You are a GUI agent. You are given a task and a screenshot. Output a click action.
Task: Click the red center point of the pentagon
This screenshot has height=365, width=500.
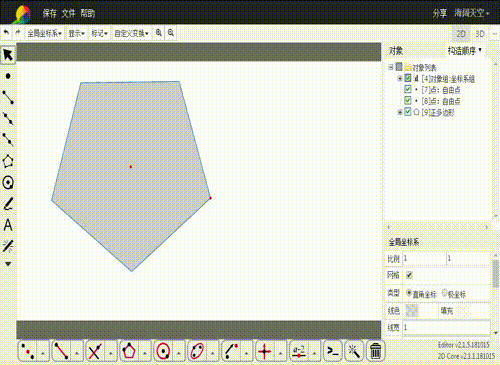(131, 167)
